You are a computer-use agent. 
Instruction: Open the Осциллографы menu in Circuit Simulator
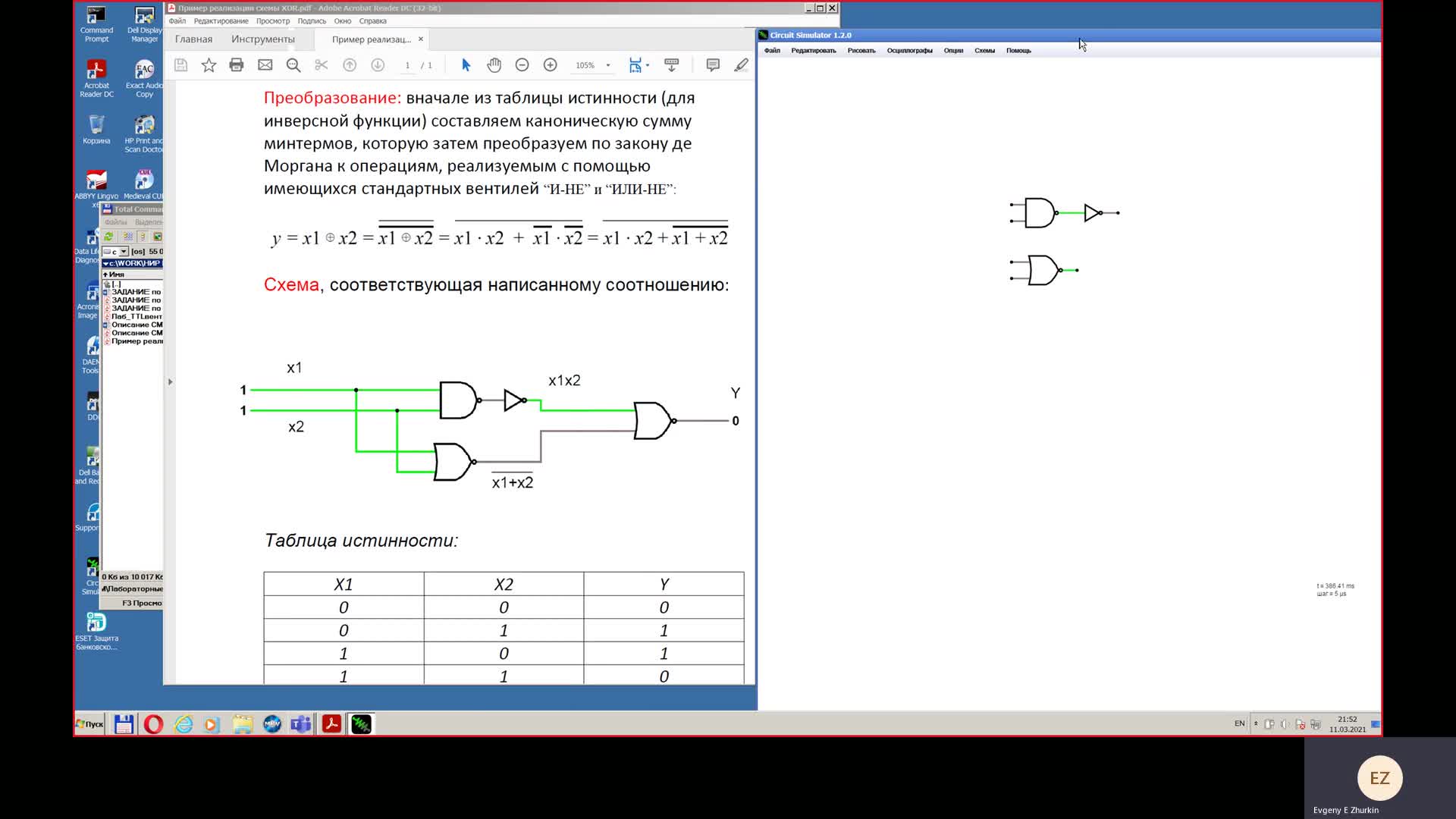[x=910, y=51]
